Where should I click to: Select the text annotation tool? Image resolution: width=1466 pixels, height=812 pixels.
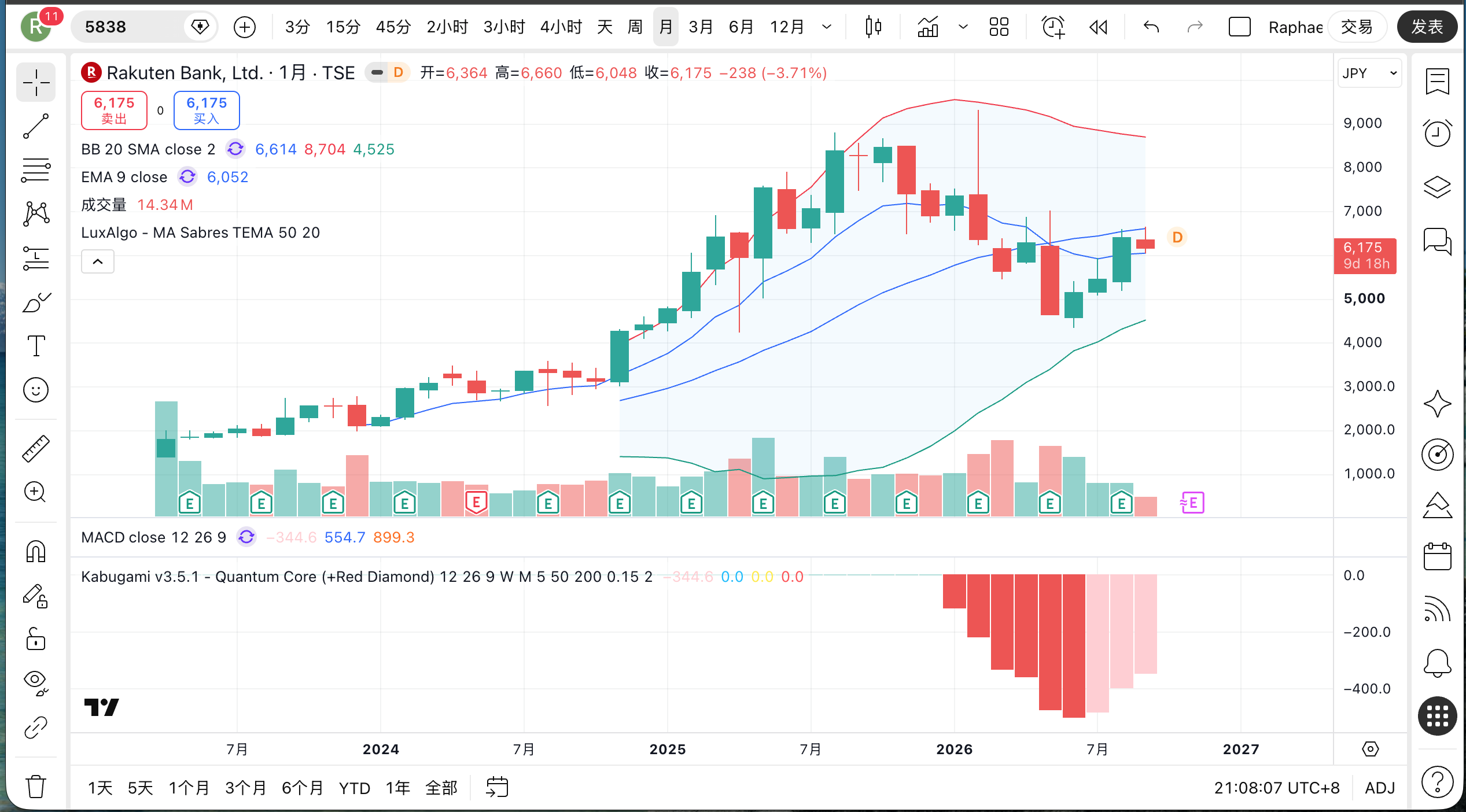click(36, 346)
